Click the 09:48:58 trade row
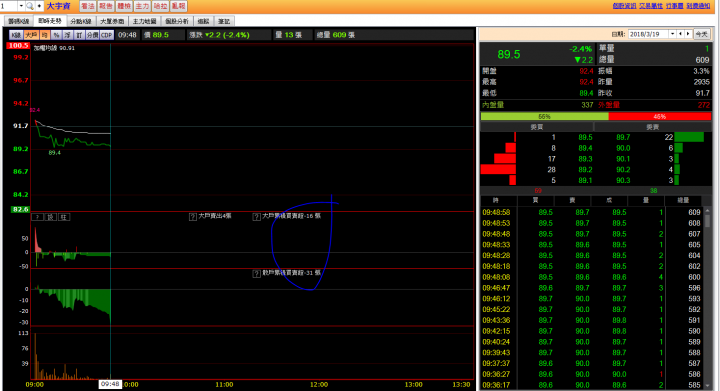 pos(591,212)
